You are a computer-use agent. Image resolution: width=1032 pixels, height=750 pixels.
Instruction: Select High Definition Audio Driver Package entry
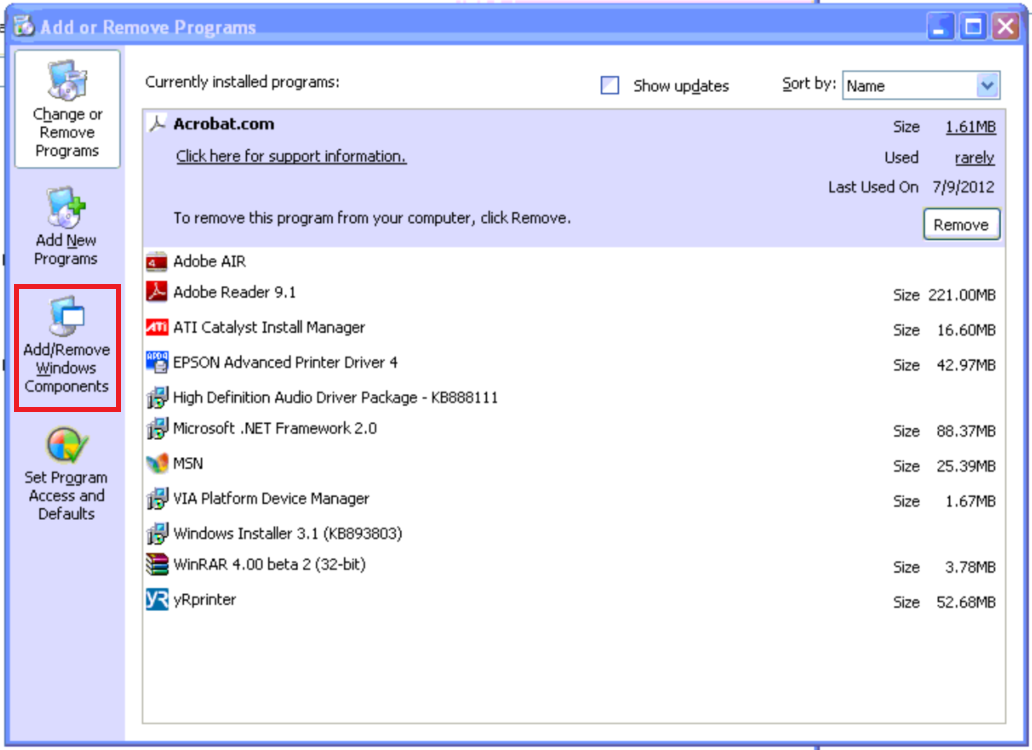point(573,397)
